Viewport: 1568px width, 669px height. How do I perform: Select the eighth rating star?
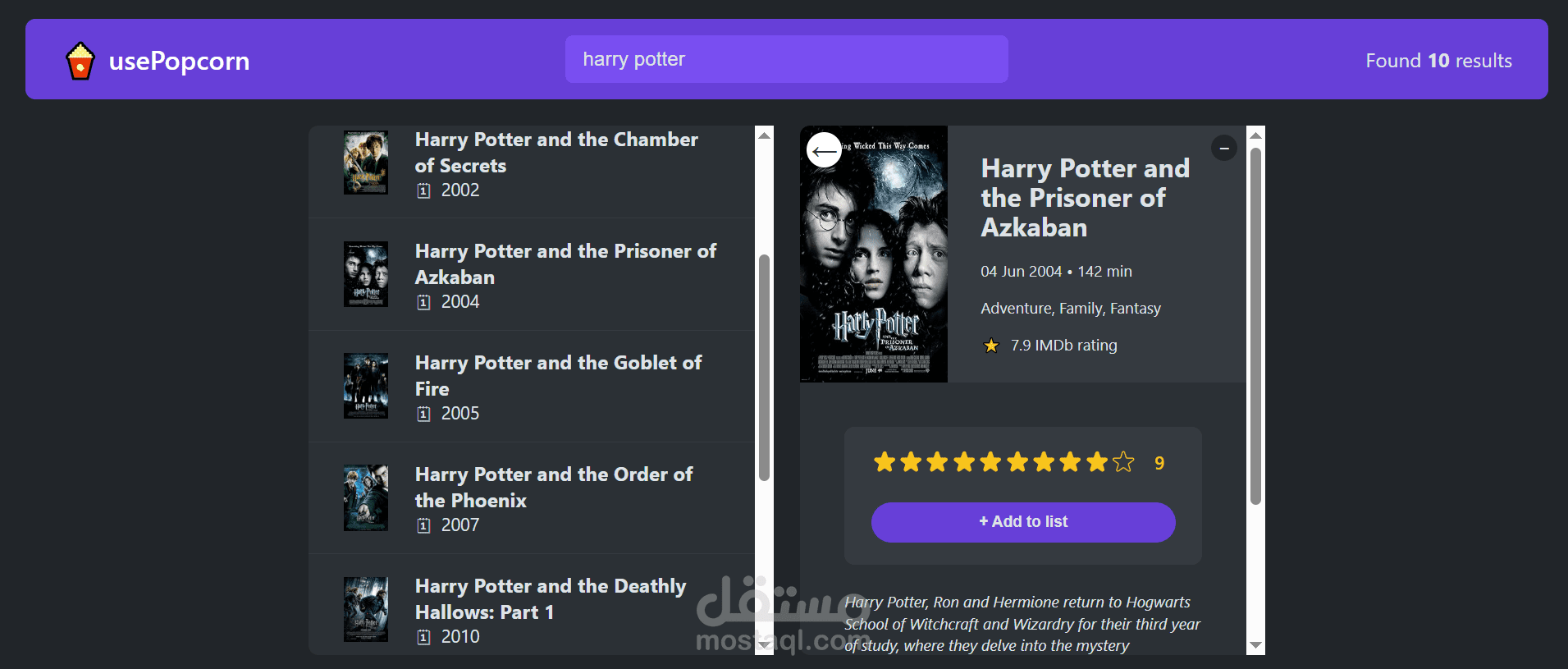tap(1070, 462)
